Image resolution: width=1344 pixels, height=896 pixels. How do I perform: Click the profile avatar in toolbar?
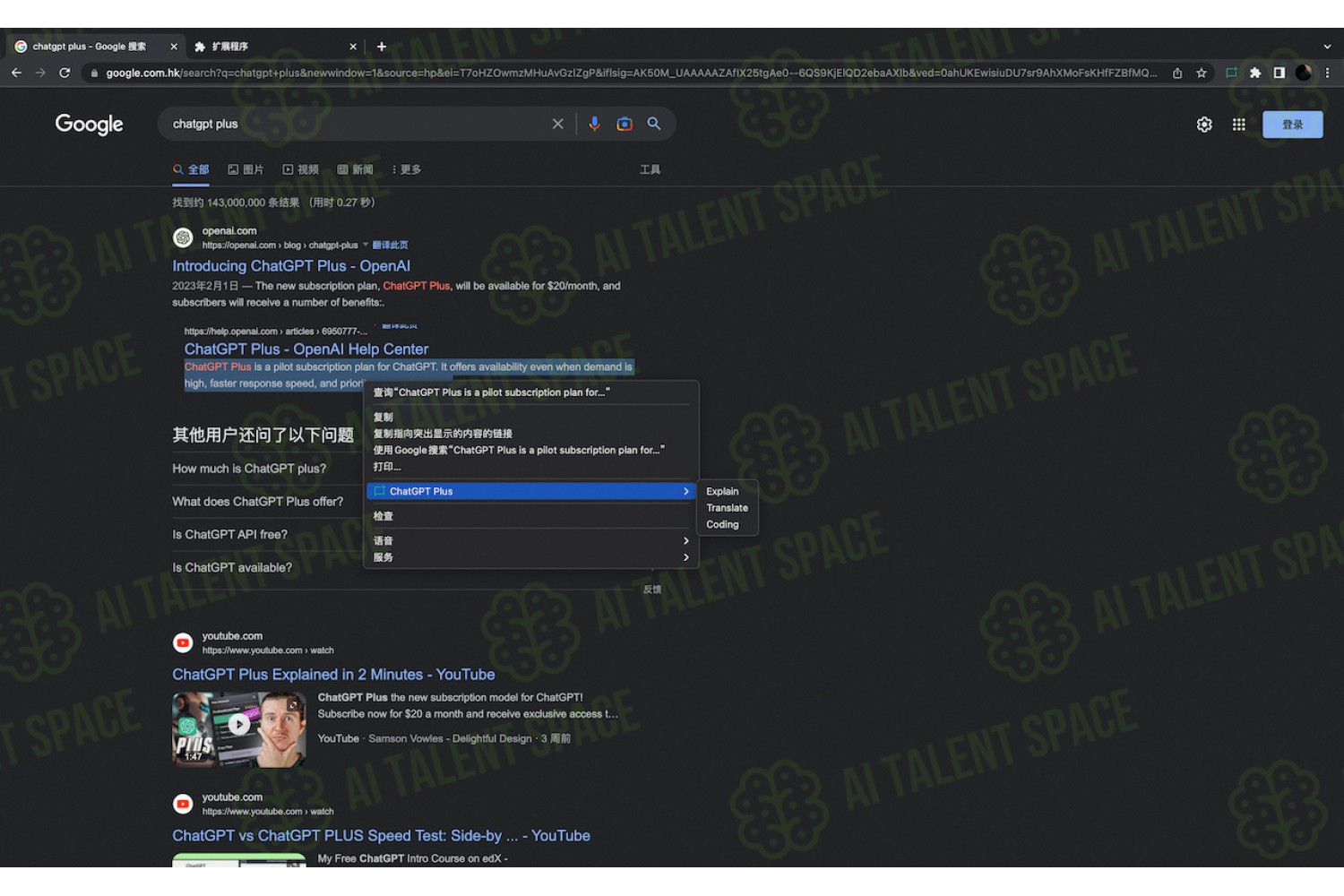point(1304,73)
